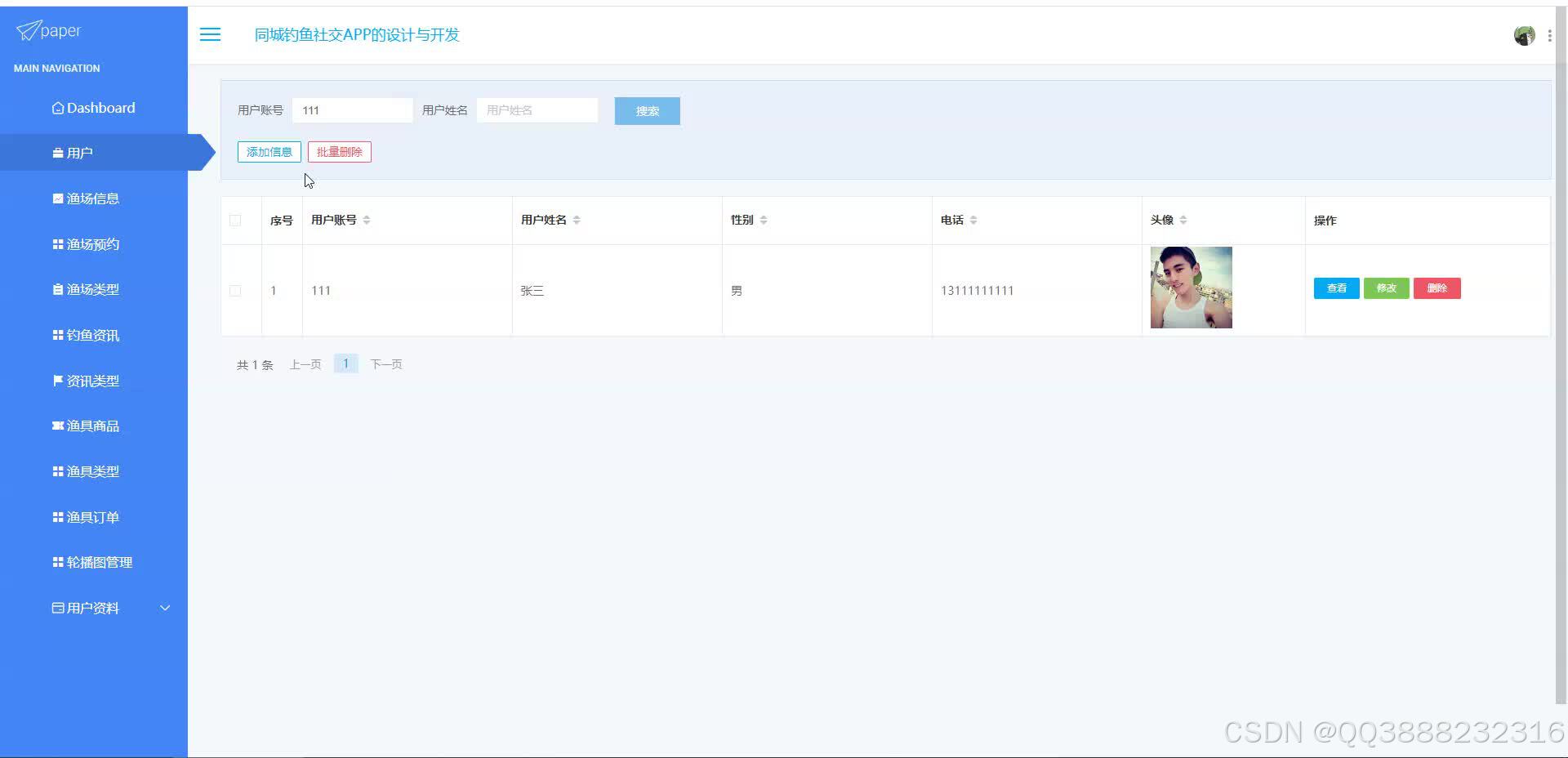Click the 批量删除 button
The height and width of the screenshot is (758, 1568).
pos(340,152)
